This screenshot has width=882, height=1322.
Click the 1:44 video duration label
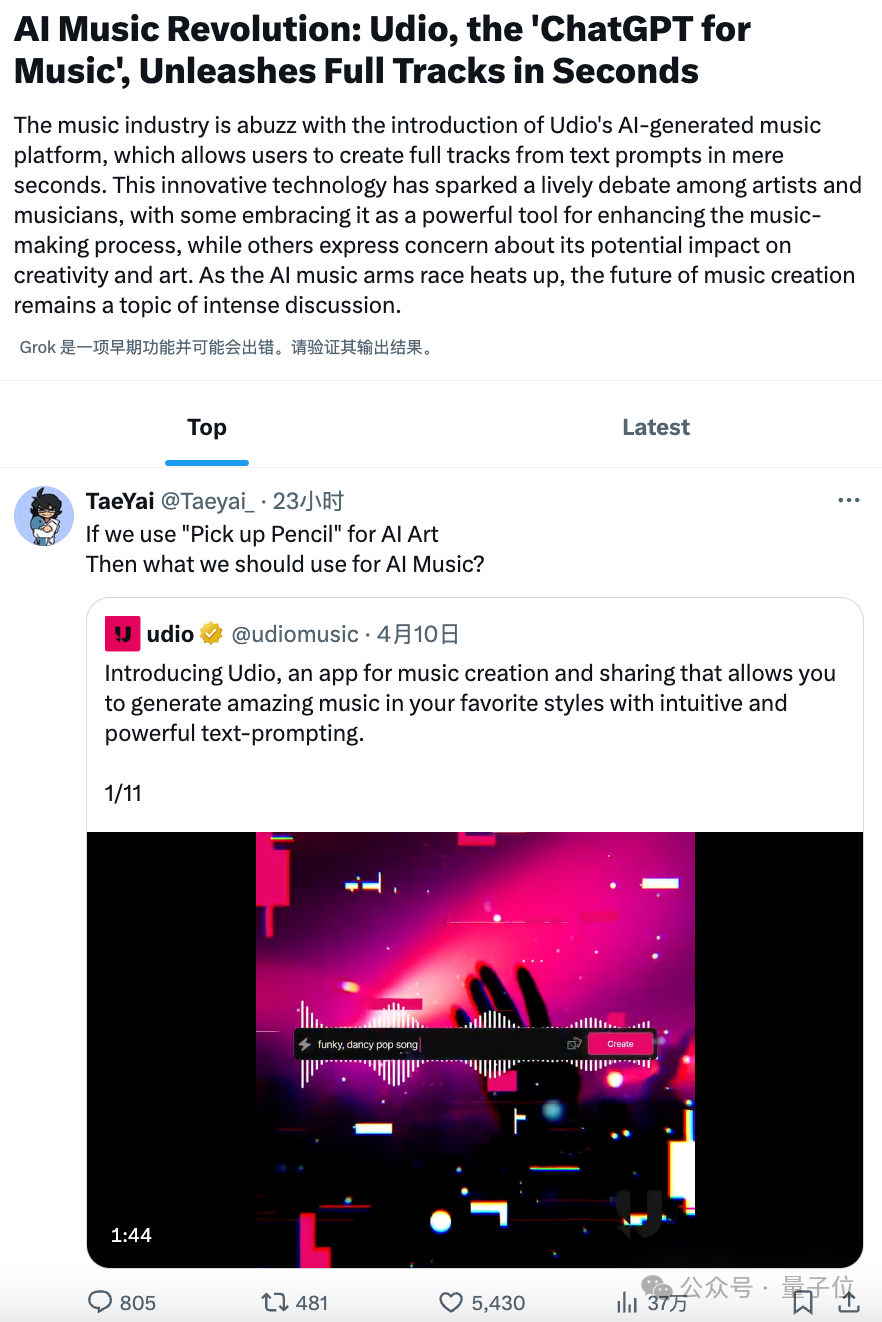[x=131, y=1235]
